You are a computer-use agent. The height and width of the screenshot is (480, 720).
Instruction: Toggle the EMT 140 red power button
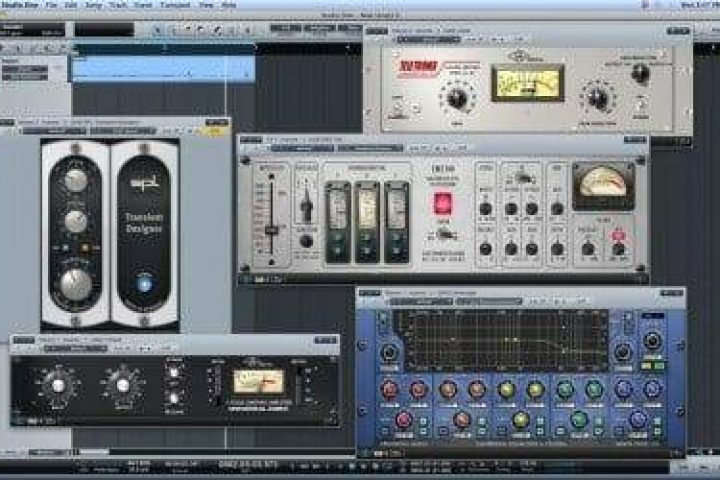tap(442, 204)
